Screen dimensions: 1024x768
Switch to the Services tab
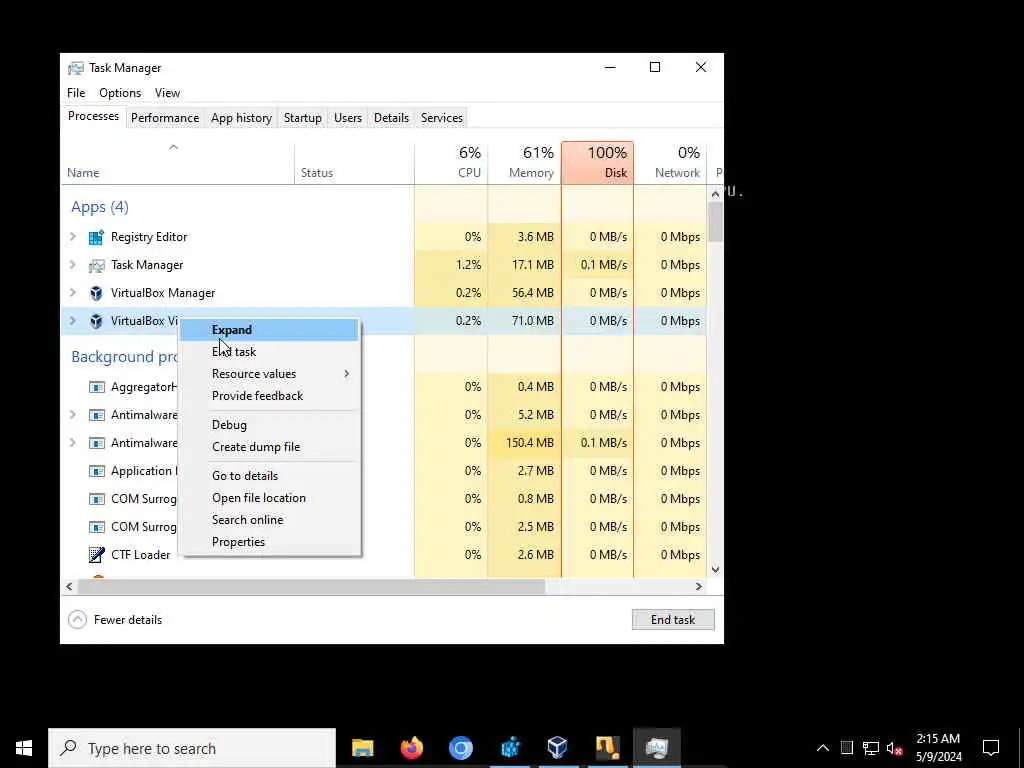click(x=441, y=118)
